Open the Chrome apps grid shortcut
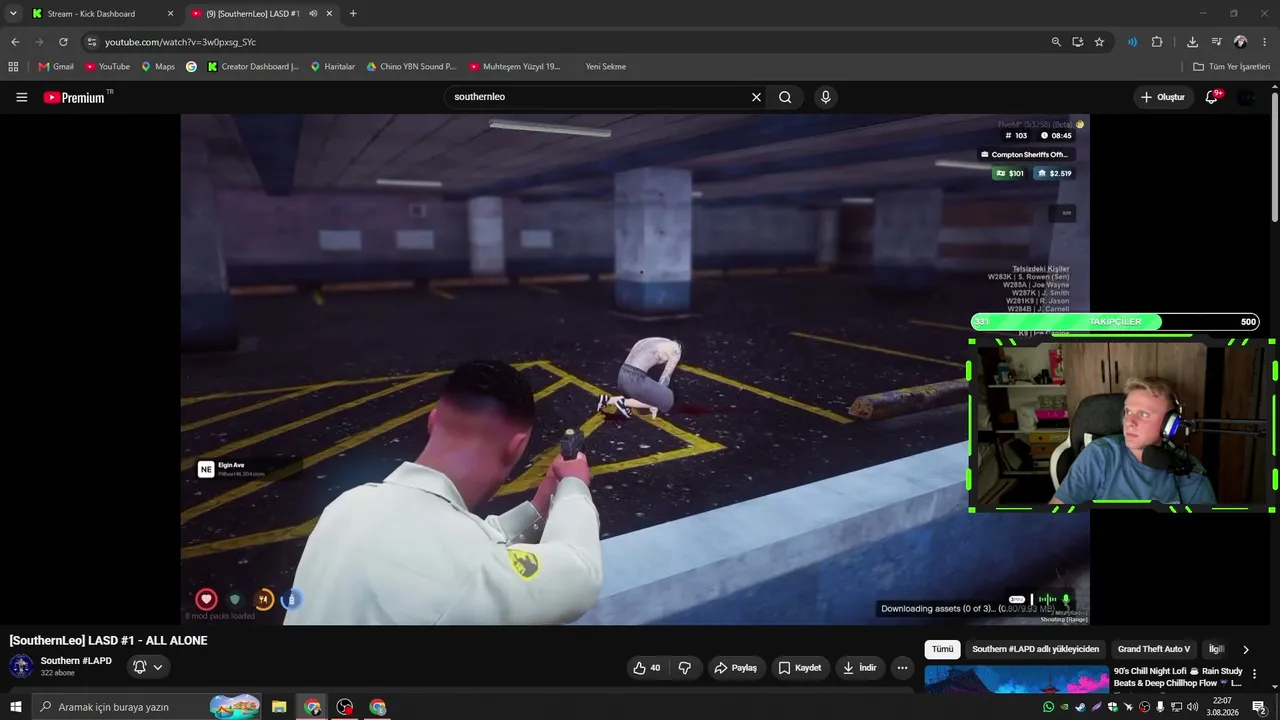The image size is (1280, 720). [x=13, y=67]
